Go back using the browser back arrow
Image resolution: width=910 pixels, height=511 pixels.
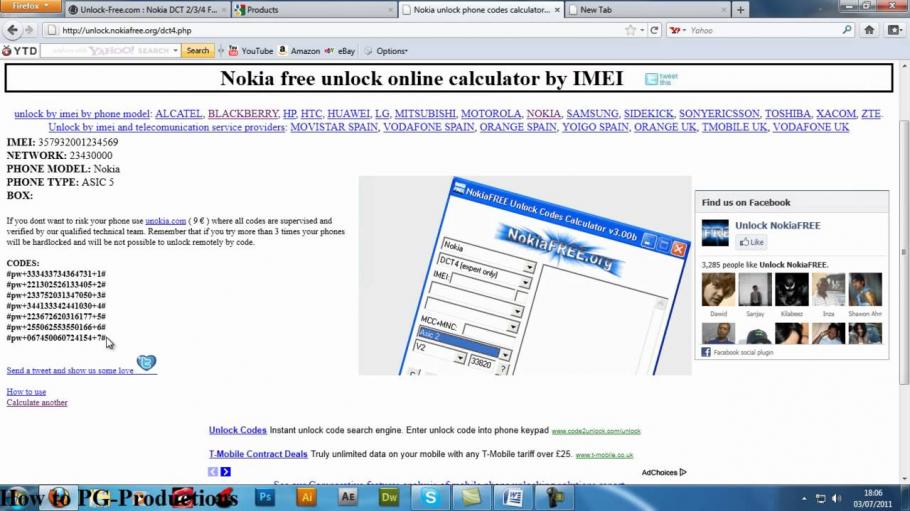click(x=12, y=30)
